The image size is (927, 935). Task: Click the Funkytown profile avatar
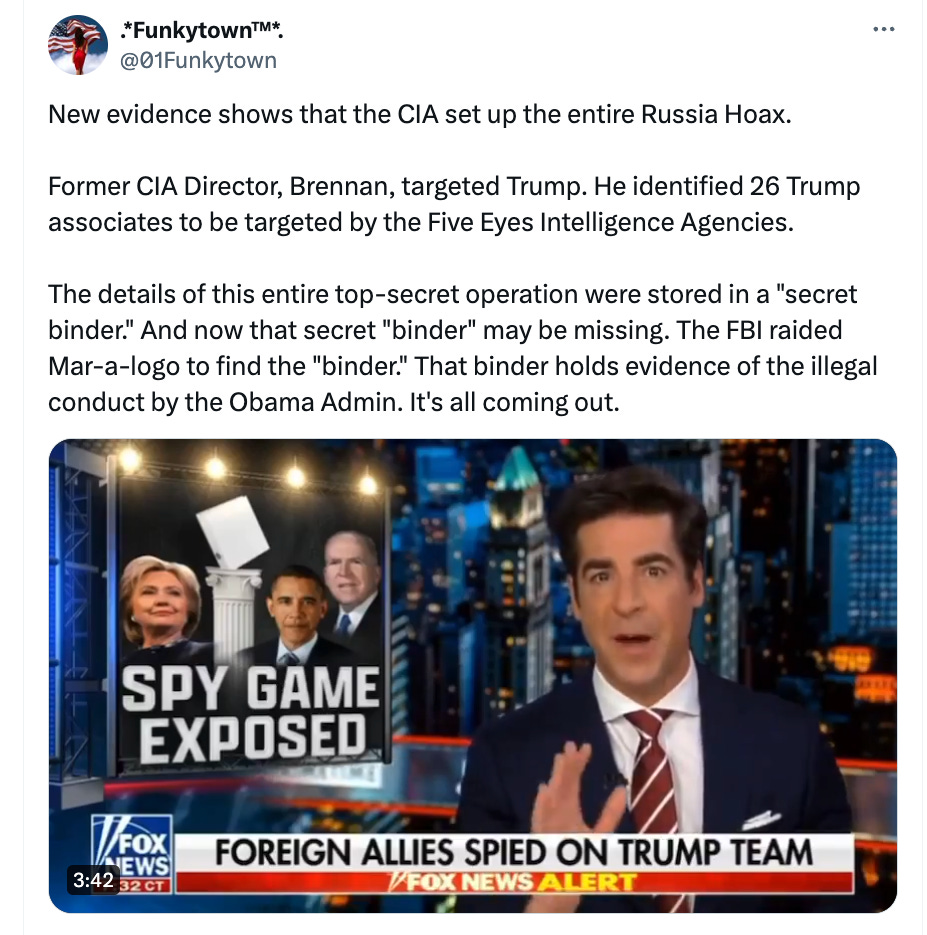click(x=77, y=45)
